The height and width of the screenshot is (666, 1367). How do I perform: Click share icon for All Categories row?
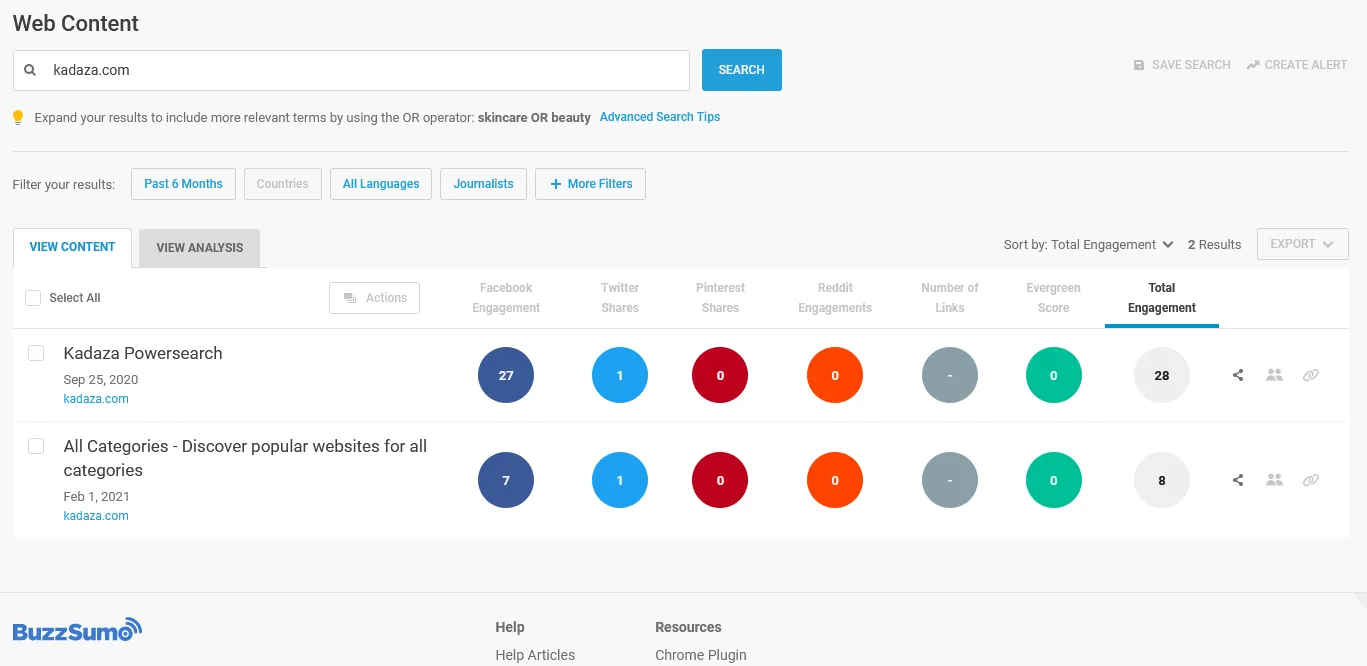click(1238, 480)
